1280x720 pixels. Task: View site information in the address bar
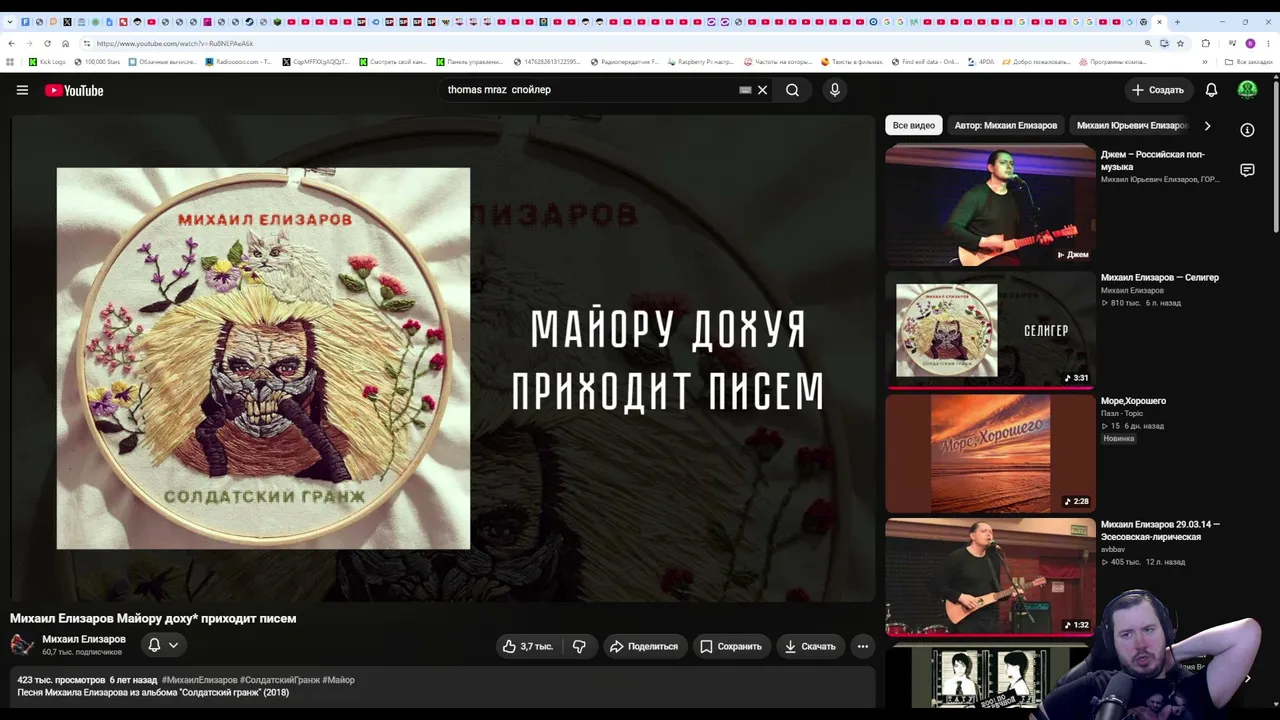click(x=87, y=43)
